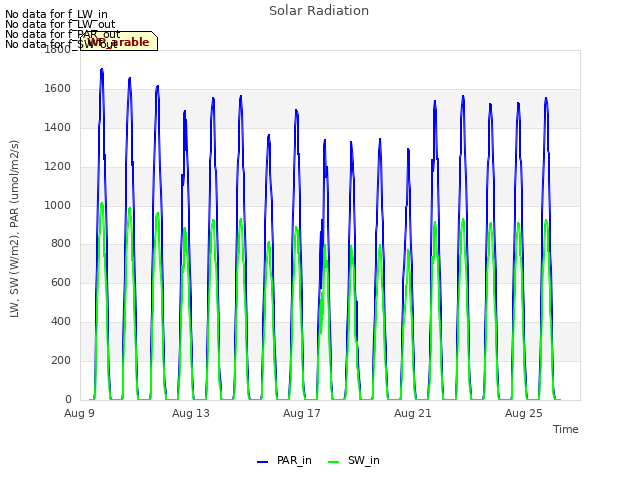Click the y-axis title LW, SW (W/m2), PAR
Image resolution: width=640 pixels, height=480 pixels.
click(14, 229)
